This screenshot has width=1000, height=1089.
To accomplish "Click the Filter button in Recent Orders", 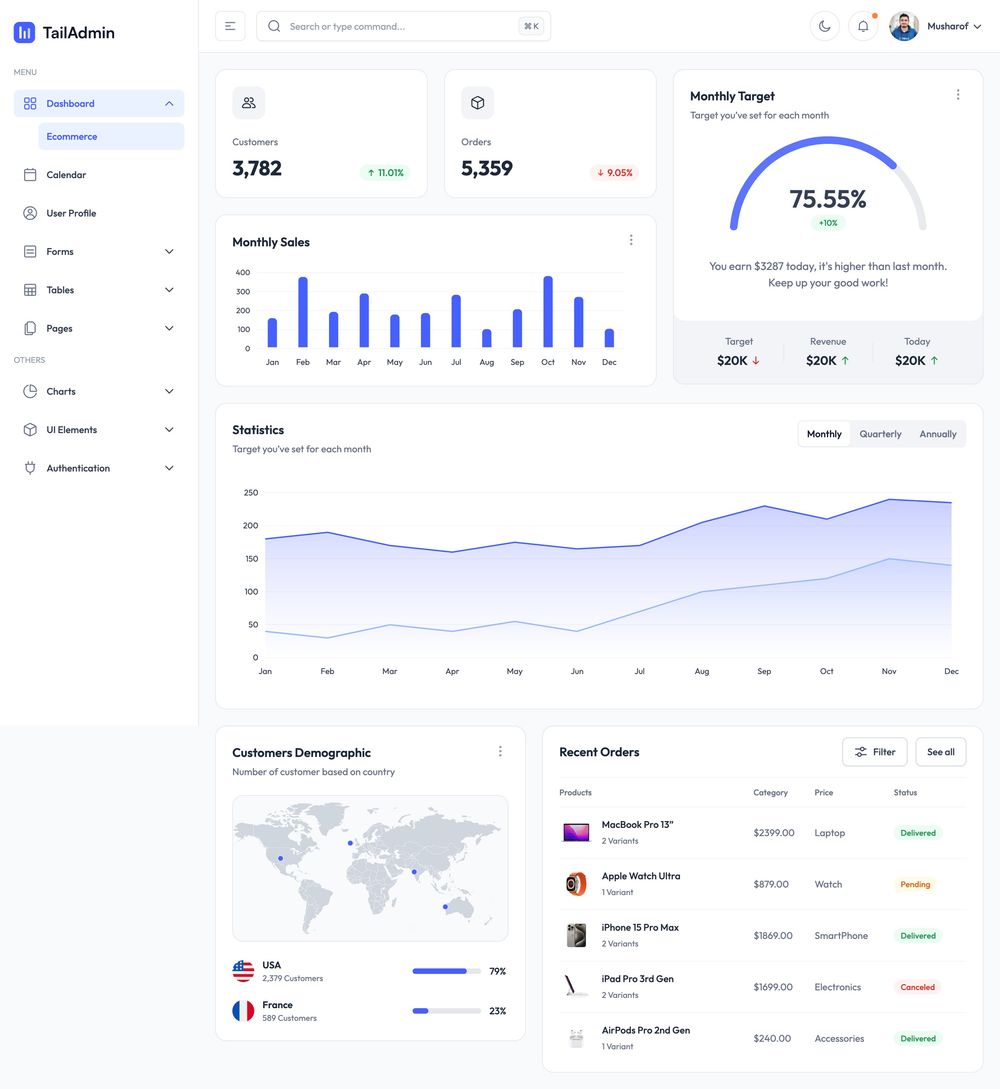I will click(x=875, y=752).
